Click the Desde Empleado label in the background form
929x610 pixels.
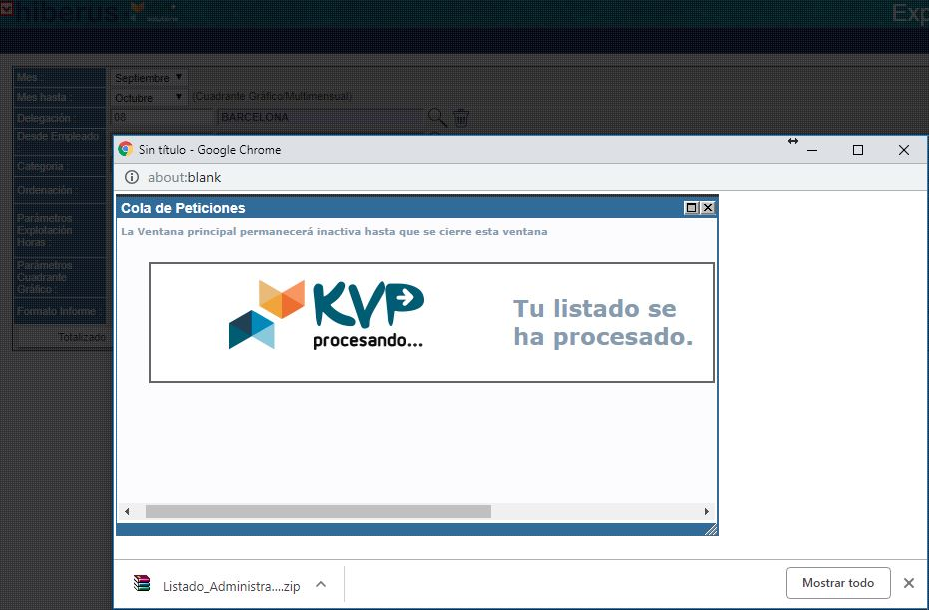pos(57,136)
